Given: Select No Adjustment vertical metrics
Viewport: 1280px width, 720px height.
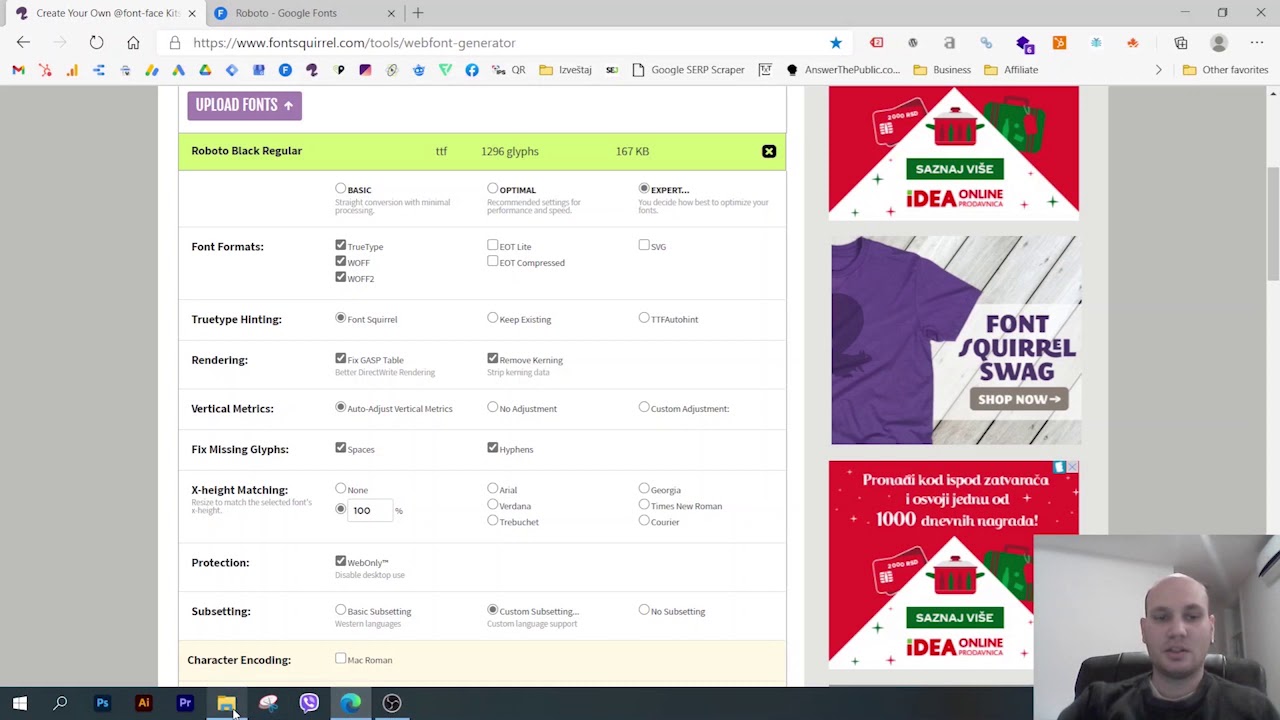Looking at the screenshot, I should click(x=492, y=407).
